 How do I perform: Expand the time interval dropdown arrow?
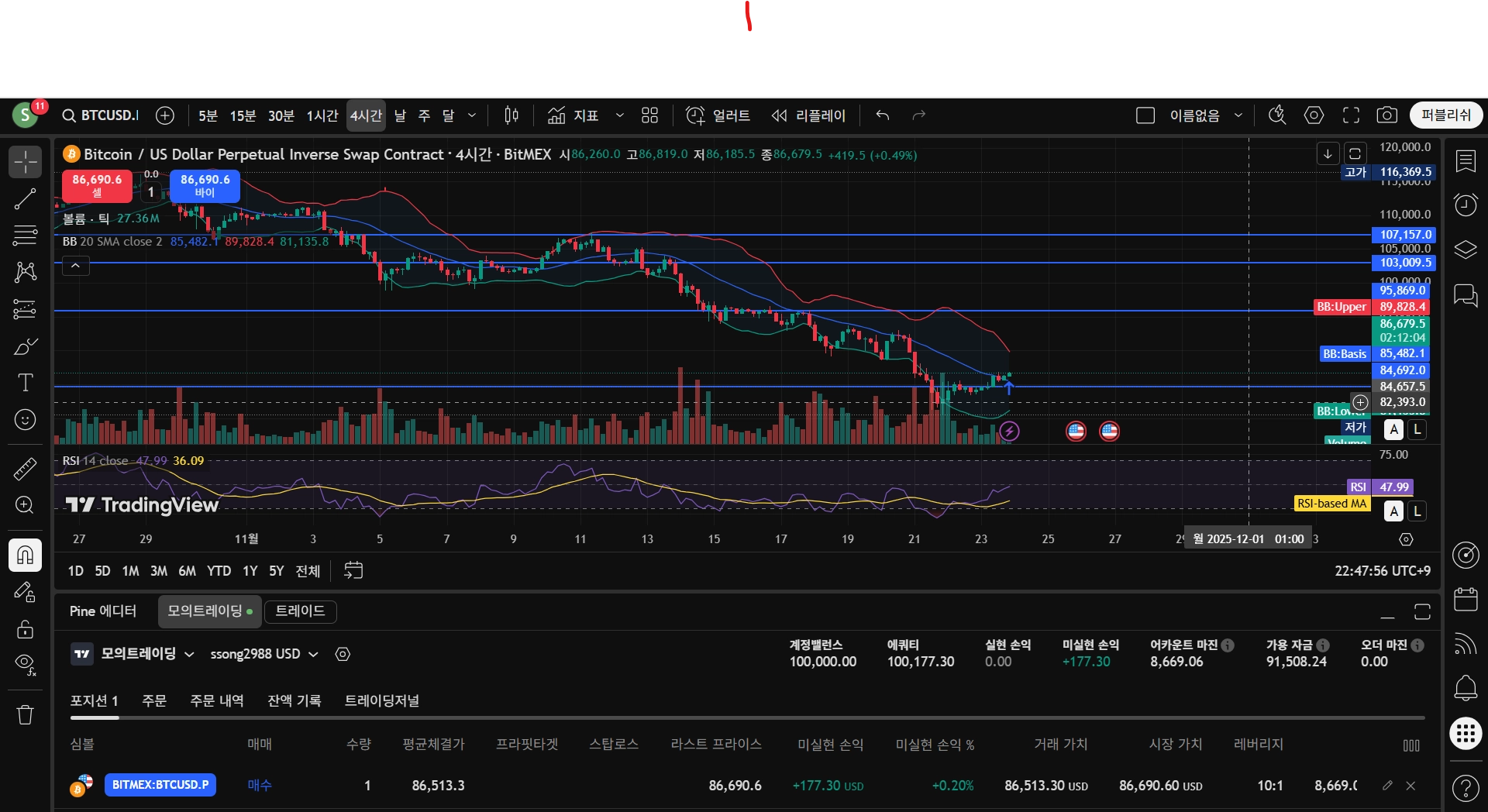click(x=472, y=115)
